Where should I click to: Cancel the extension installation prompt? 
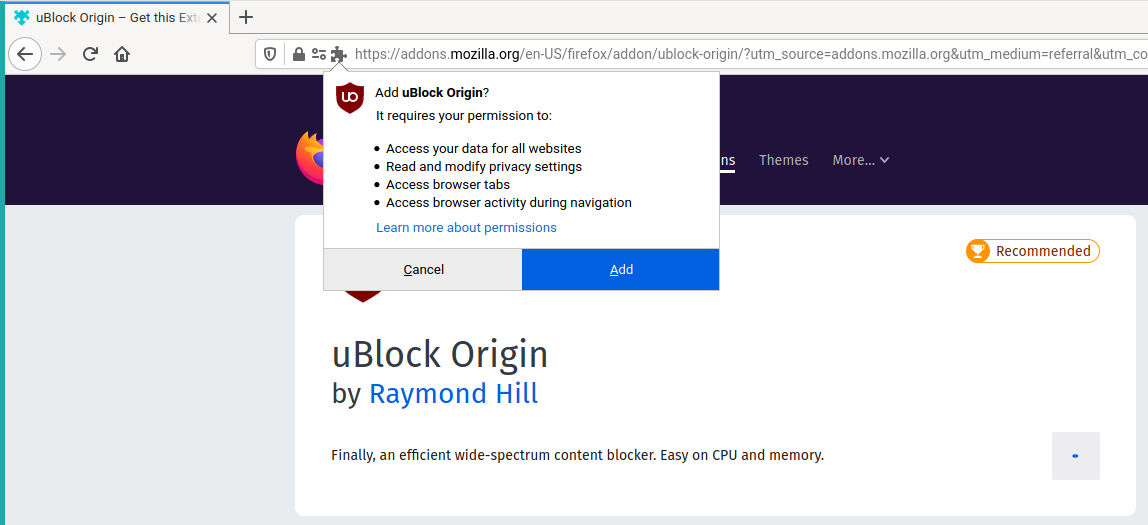423,270
